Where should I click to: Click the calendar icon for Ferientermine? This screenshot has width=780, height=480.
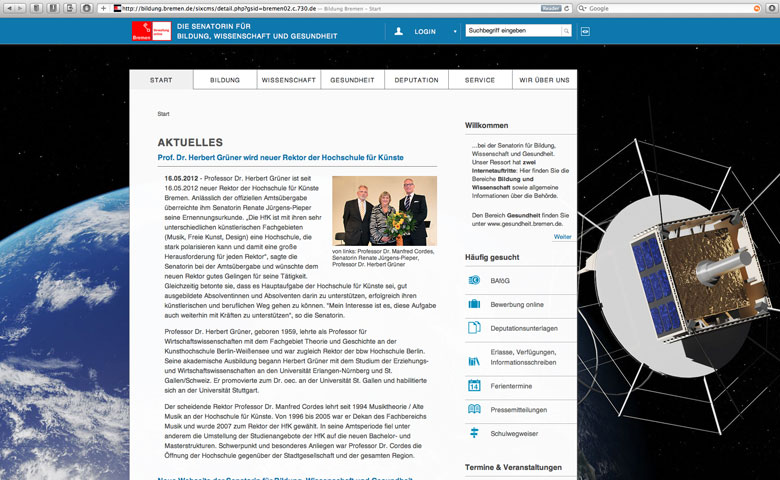474,385
